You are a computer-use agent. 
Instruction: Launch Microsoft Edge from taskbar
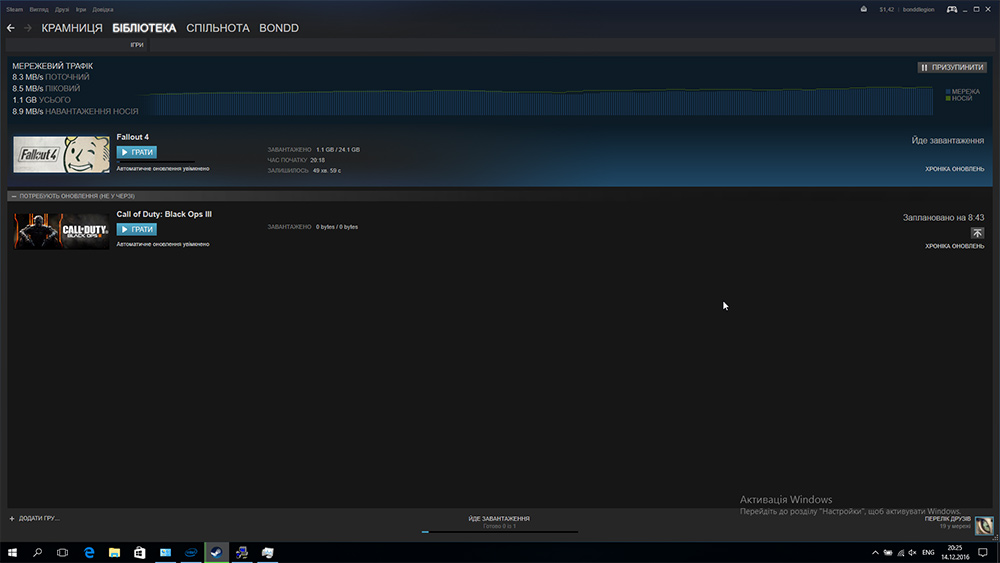[x=89, y=552]
